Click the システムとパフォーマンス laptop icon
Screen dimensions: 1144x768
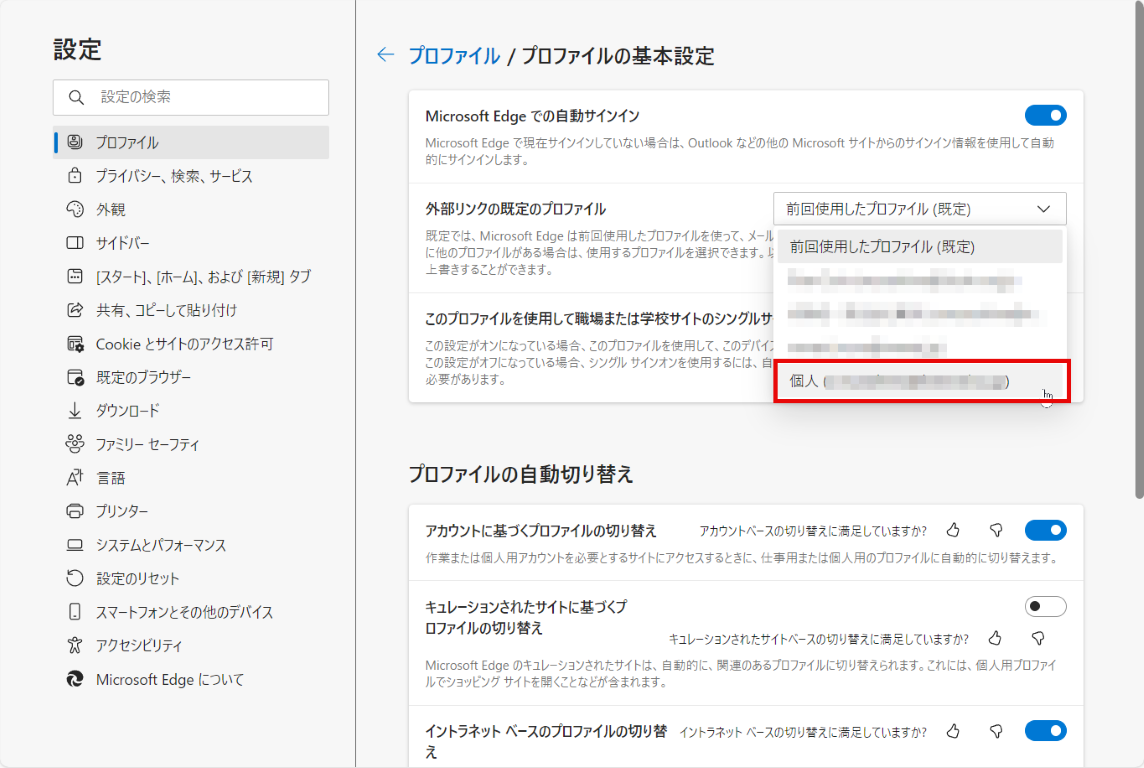click(x=75, y=545)
